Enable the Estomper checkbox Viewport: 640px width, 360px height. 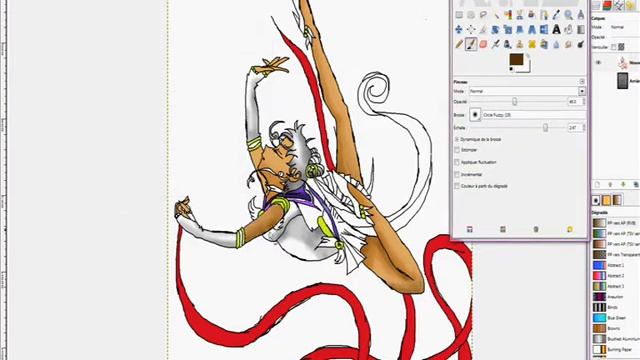click(457, 150)
